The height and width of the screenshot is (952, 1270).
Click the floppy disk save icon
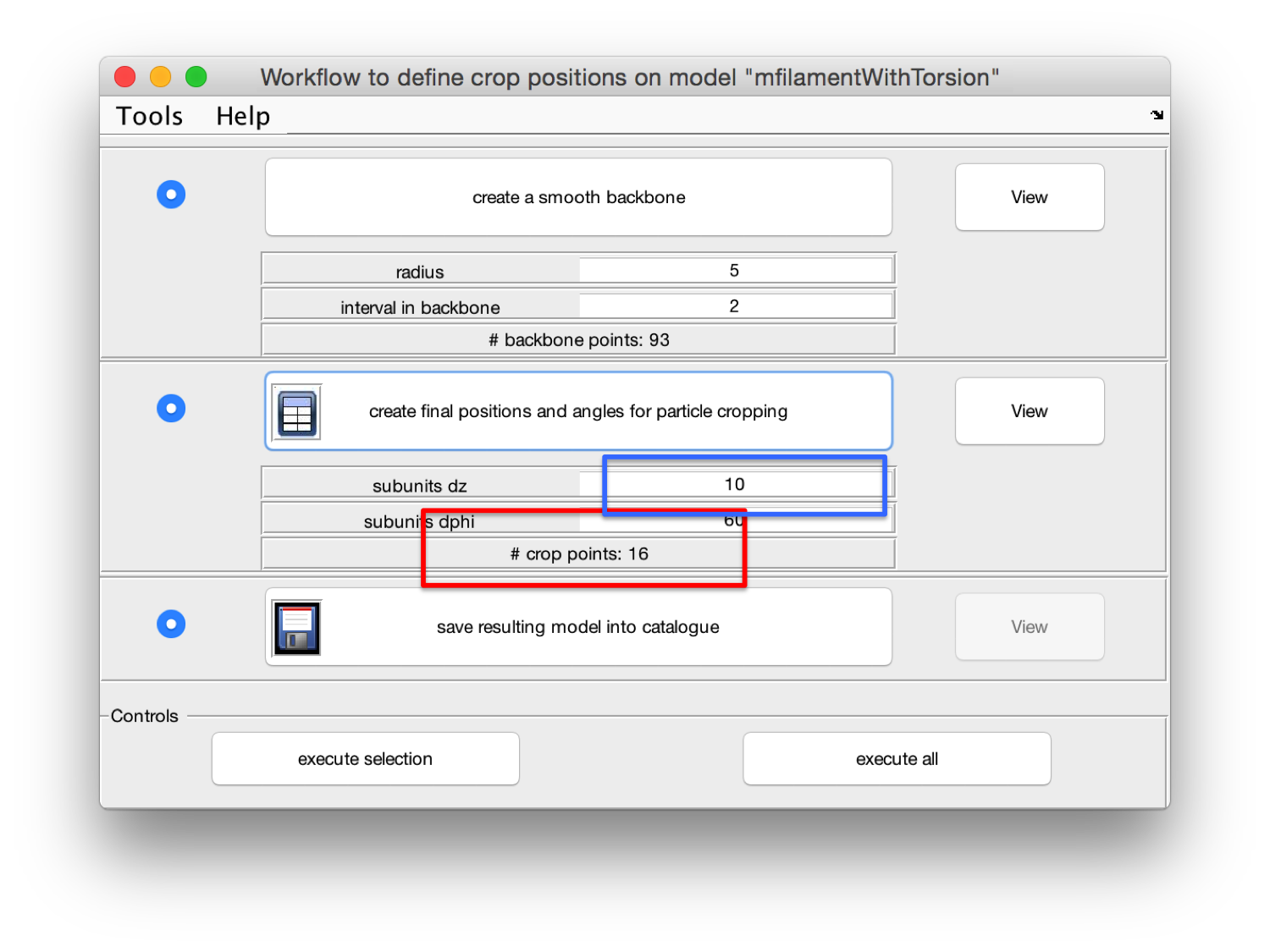[297, 628]
